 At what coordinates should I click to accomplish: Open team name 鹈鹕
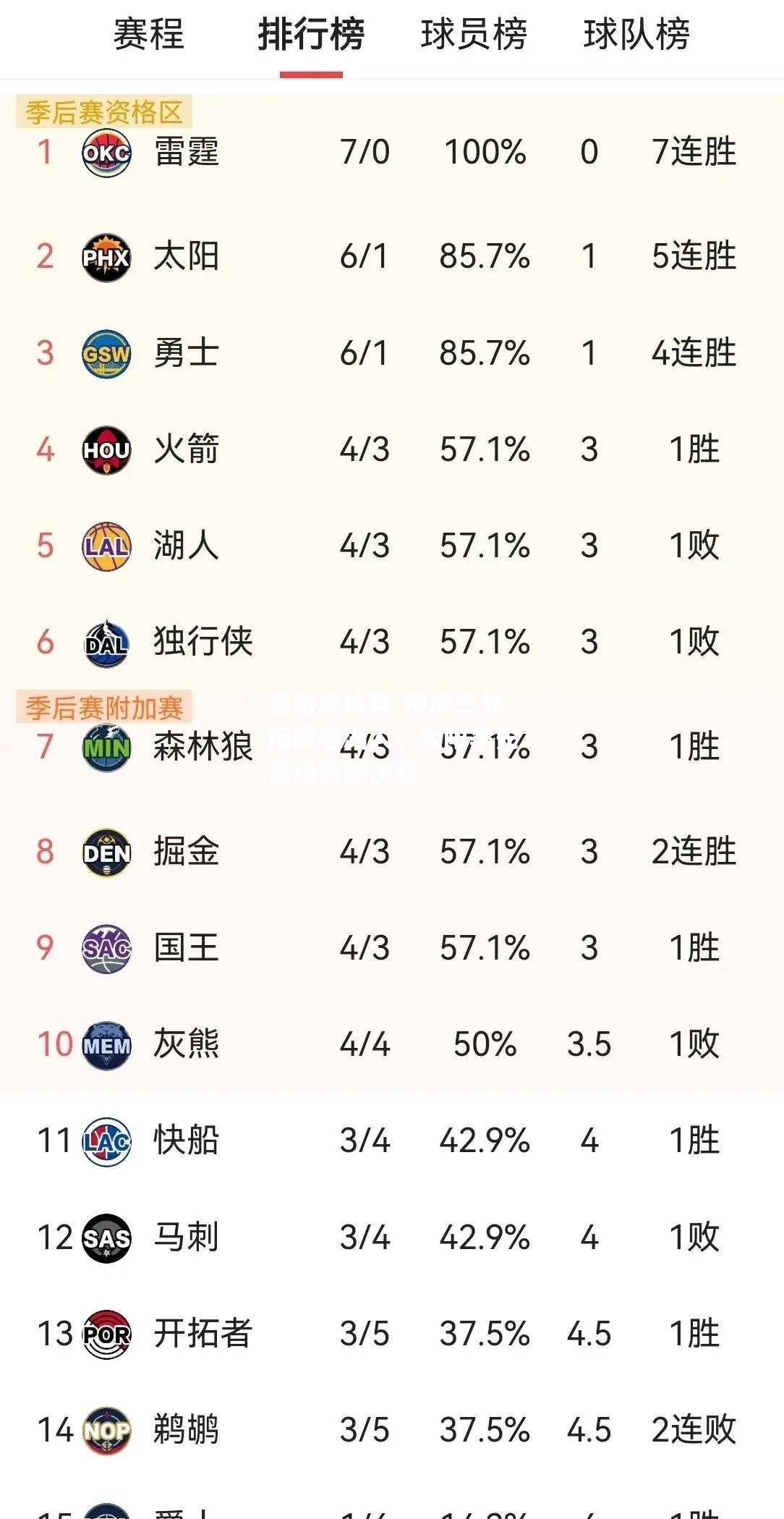186,1430
